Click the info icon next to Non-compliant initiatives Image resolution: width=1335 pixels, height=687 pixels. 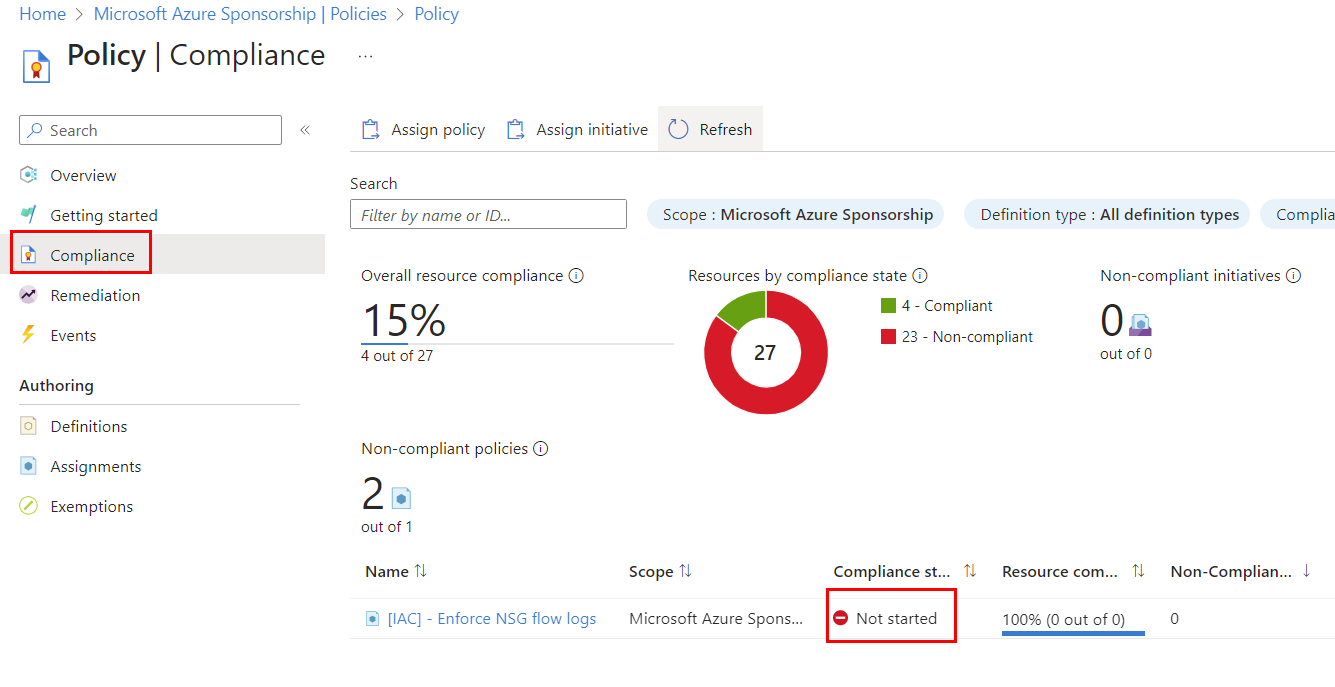click(x=1293, y=275)
